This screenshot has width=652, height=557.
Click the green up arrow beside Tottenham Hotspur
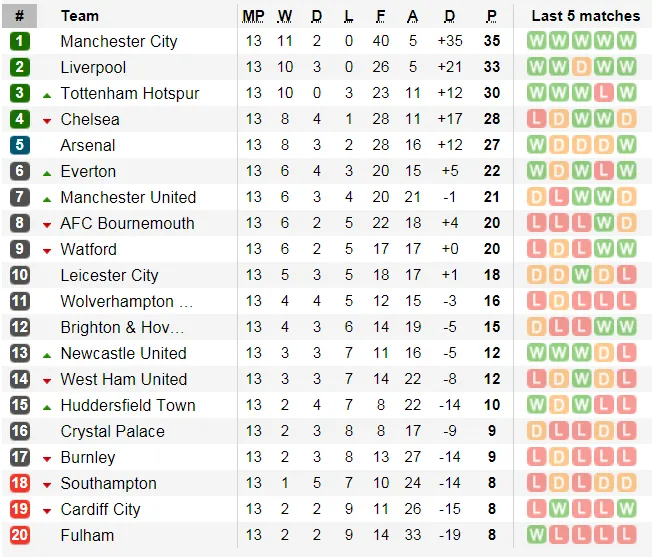click(47, 94)
